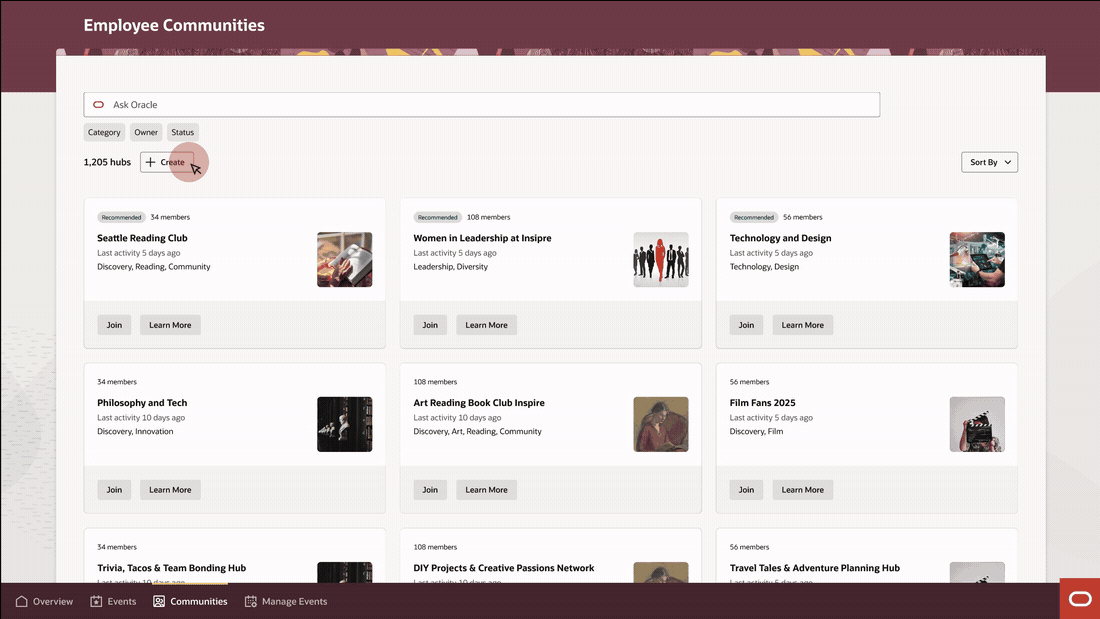Open the Manage Events tab

286,601
